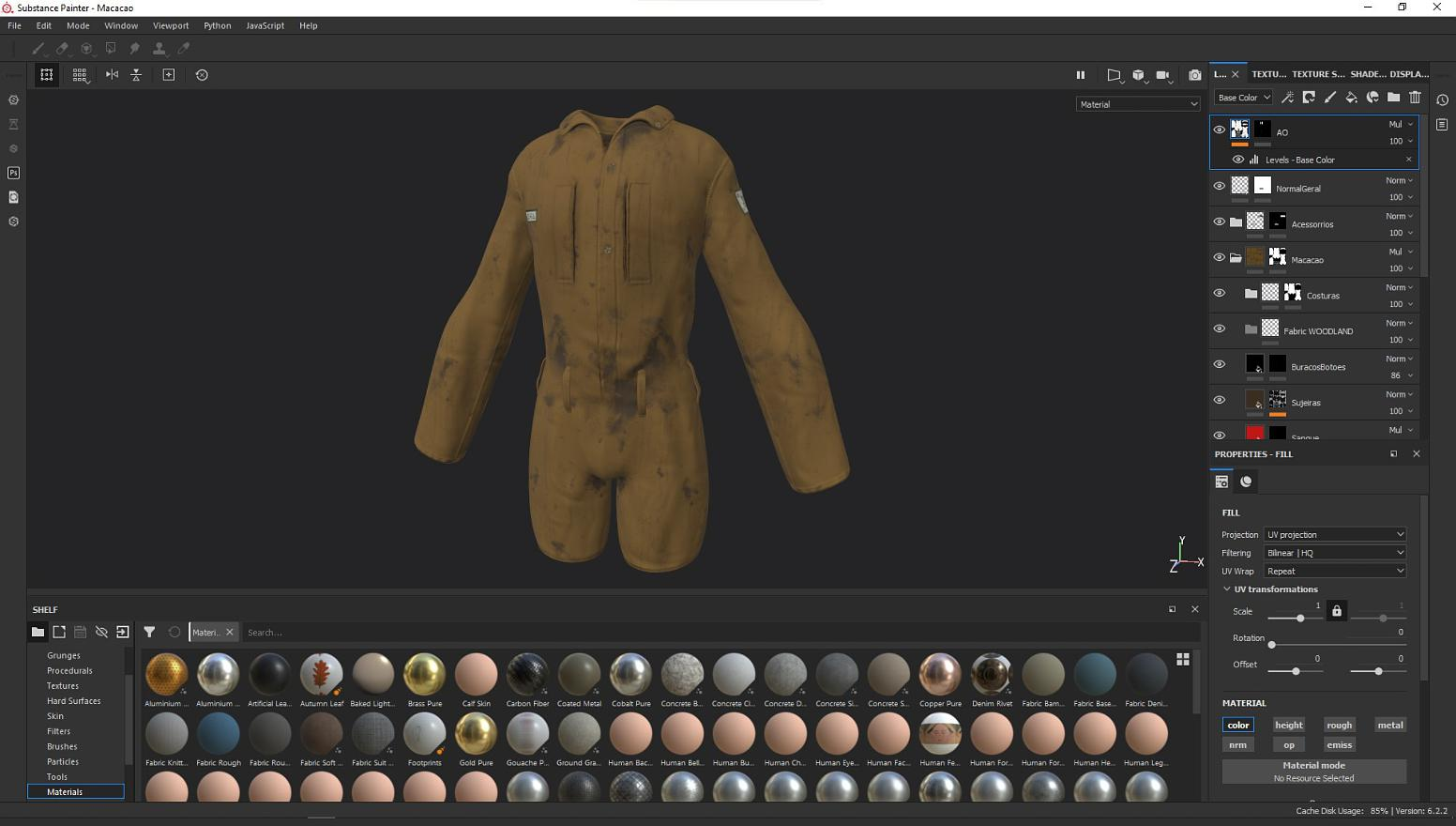
Task: Open the camera settings icon
Action: click(x=1163, y=75)
